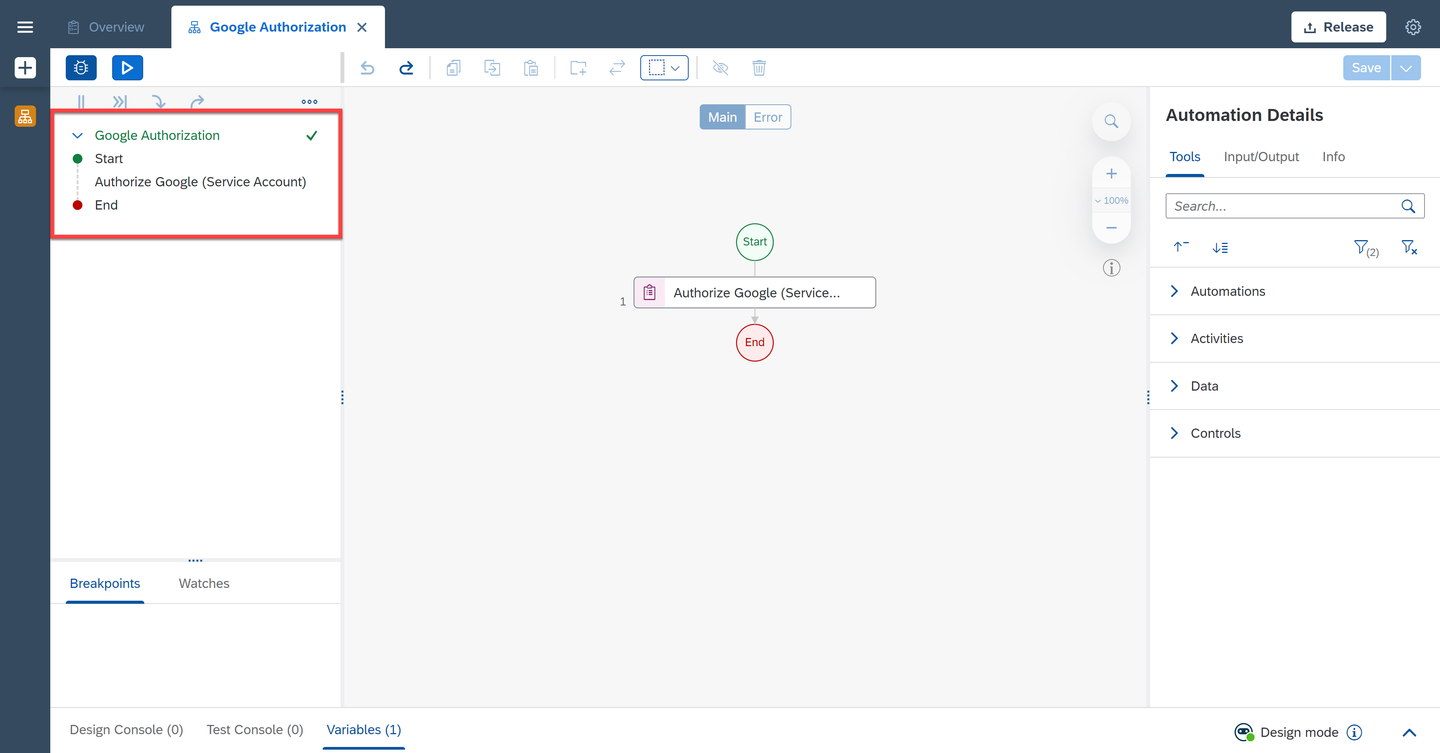This screenshot has width=1440, height=753.
Task: Click the Save button
Action: [1366, 68]
